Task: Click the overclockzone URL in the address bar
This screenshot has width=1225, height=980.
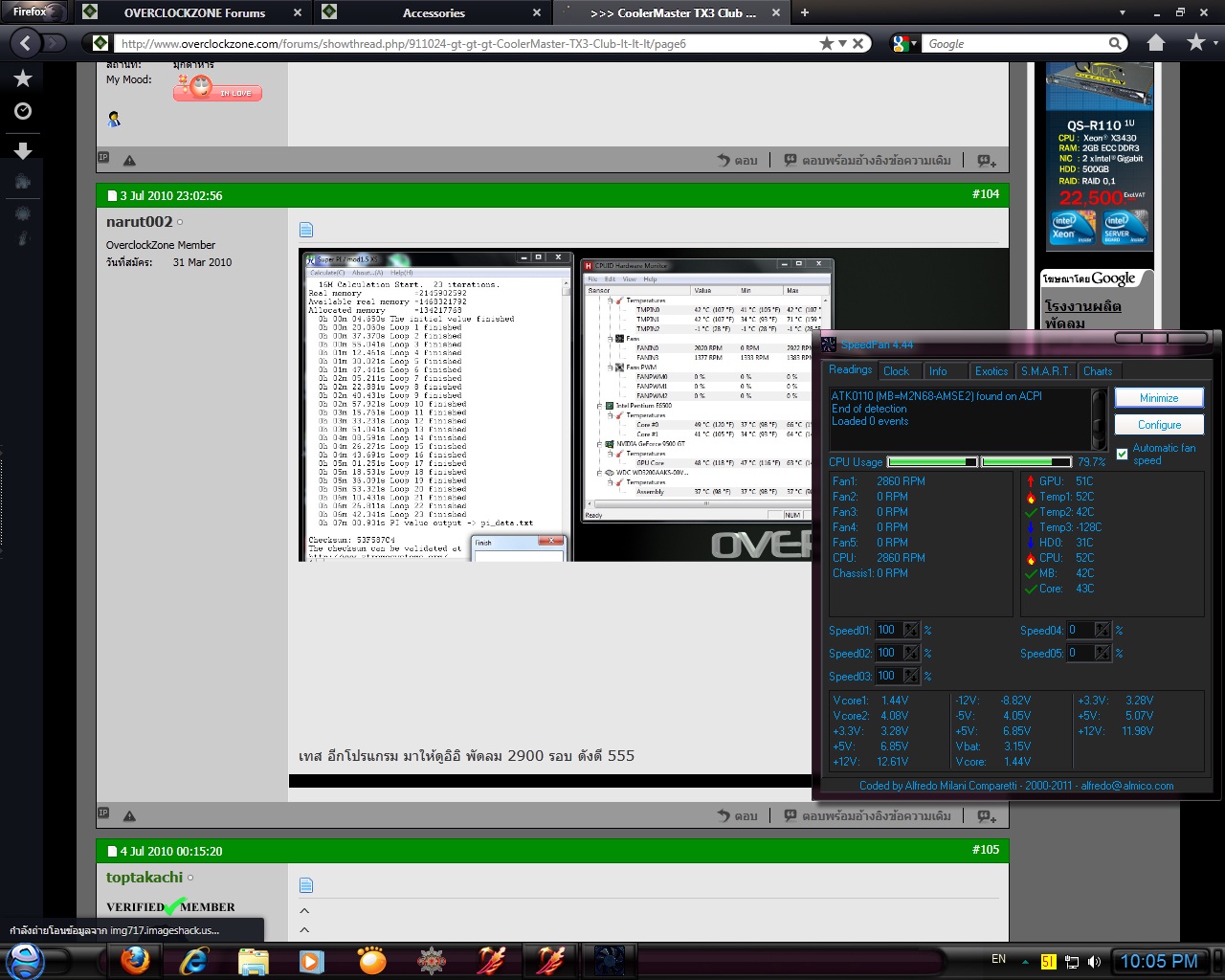Action: tap(403, 43)
